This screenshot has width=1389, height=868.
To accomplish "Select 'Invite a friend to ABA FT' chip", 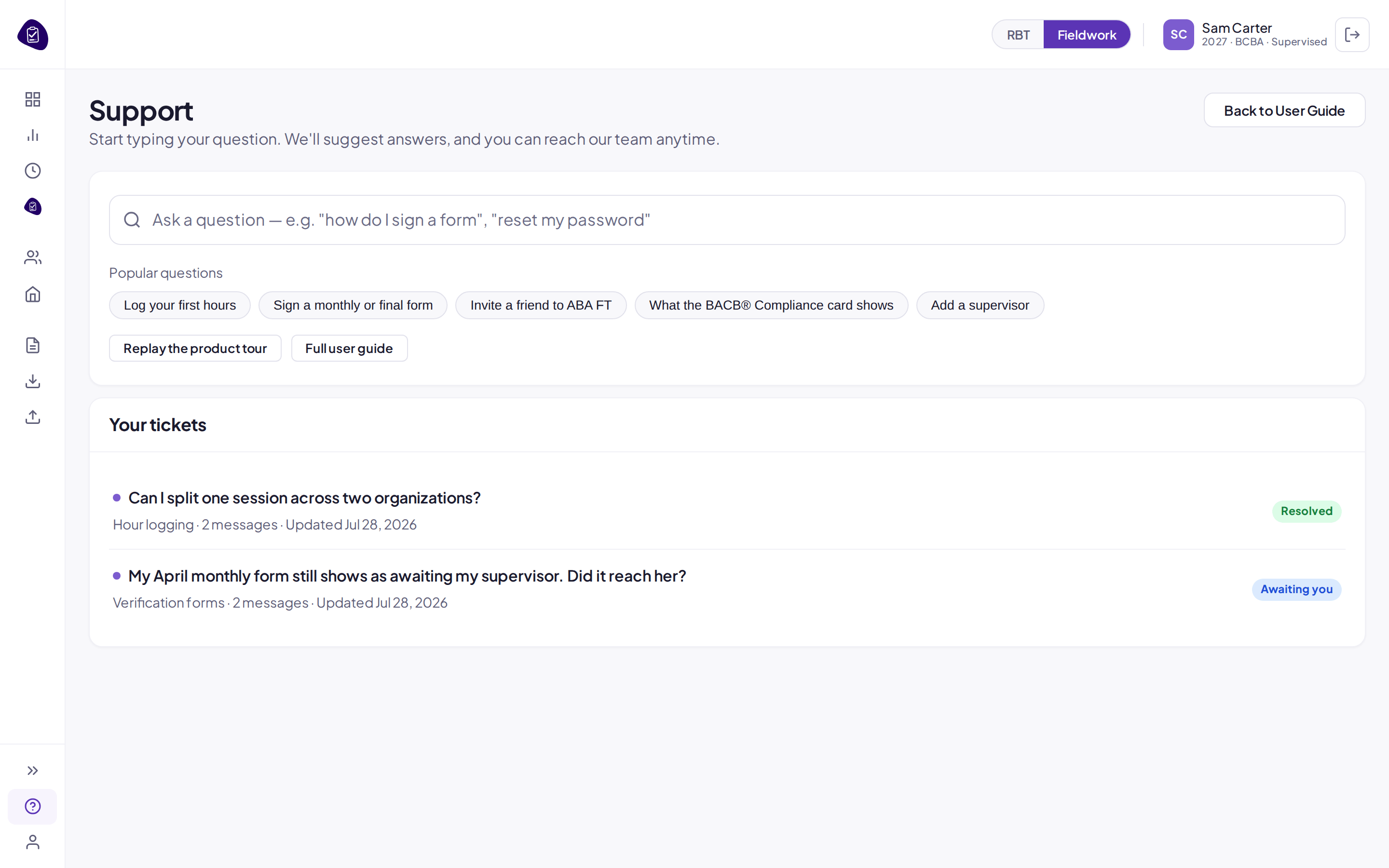I will pos(541,305).
